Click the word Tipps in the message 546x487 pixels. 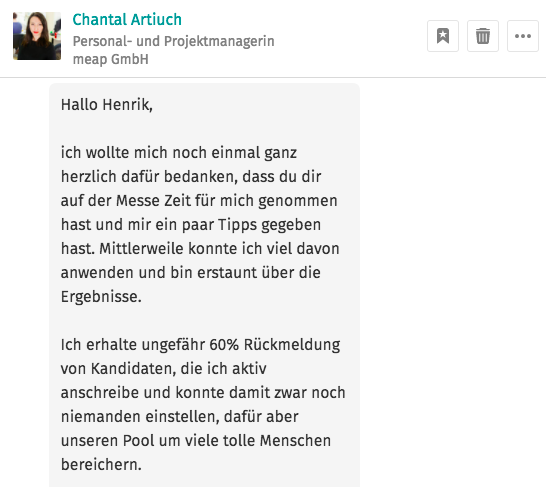(237, 225)
